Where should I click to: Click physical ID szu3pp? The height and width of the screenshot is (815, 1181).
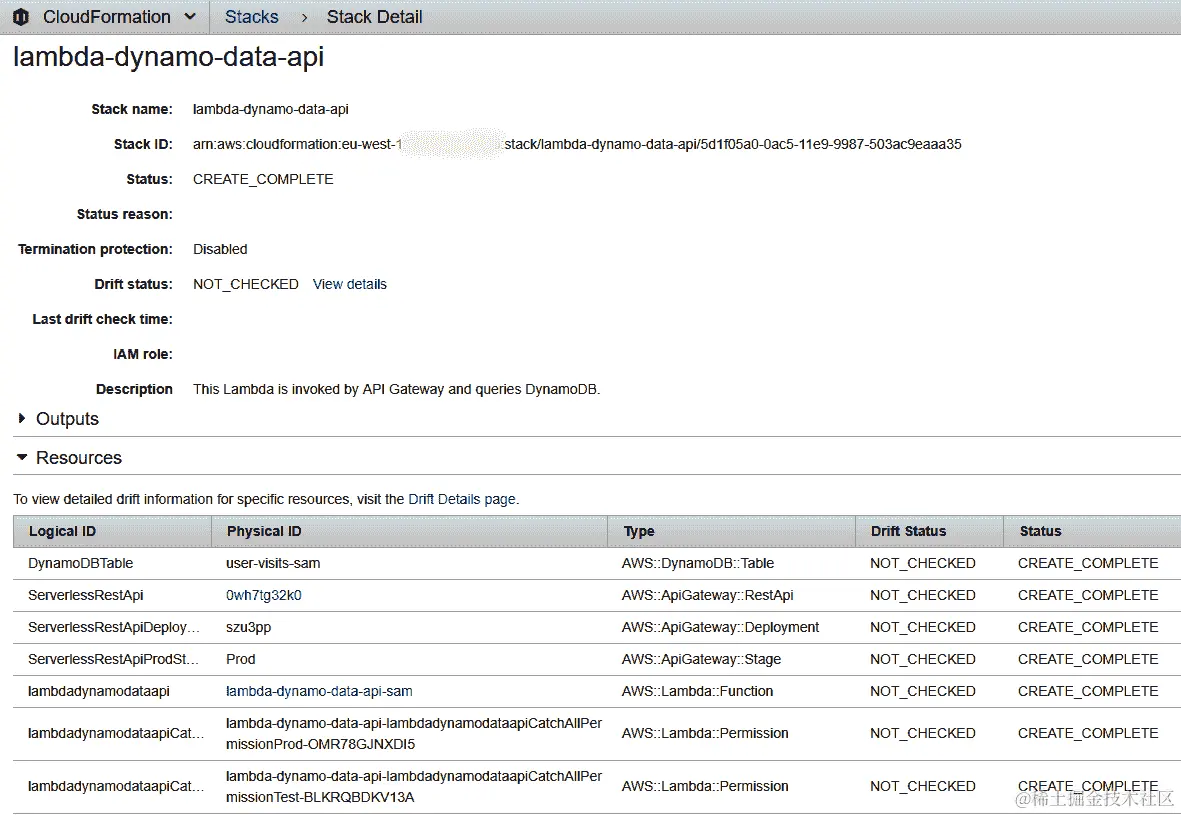pyautogui.click(x=249, y=627)
